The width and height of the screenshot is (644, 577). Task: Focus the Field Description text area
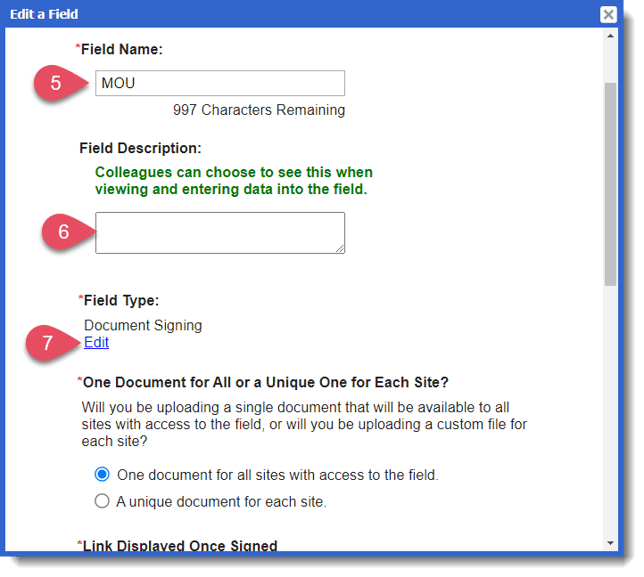219,232
